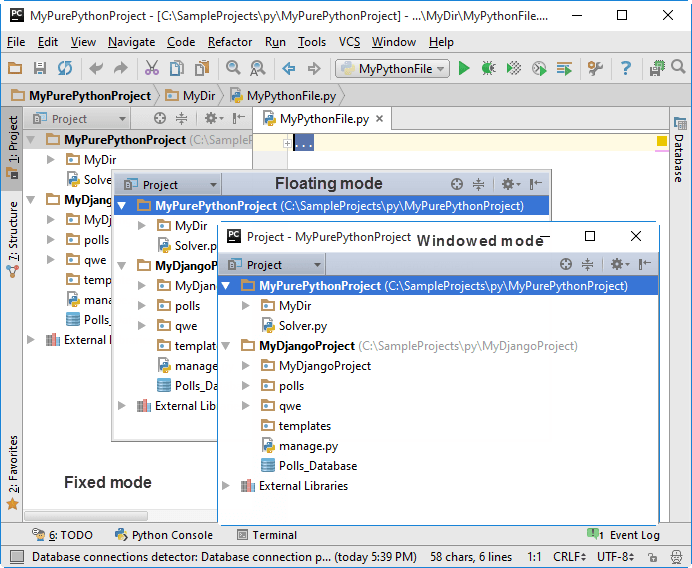Image resolution: width=692 pixels, height=568 pixels.
Task: Click Collapse All in Windowed mode panel
Action: click(x=587, y=264)
